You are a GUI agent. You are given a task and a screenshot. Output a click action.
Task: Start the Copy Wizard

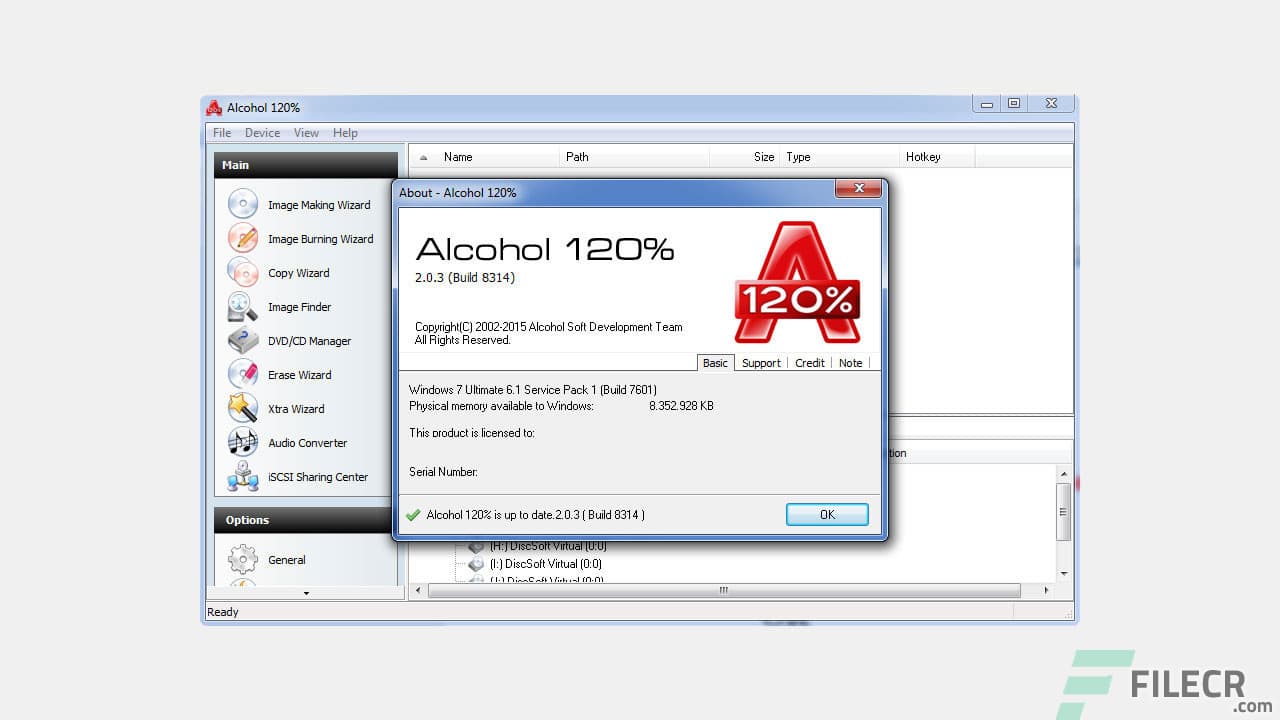pyautogui.click(x=297, y=273)
